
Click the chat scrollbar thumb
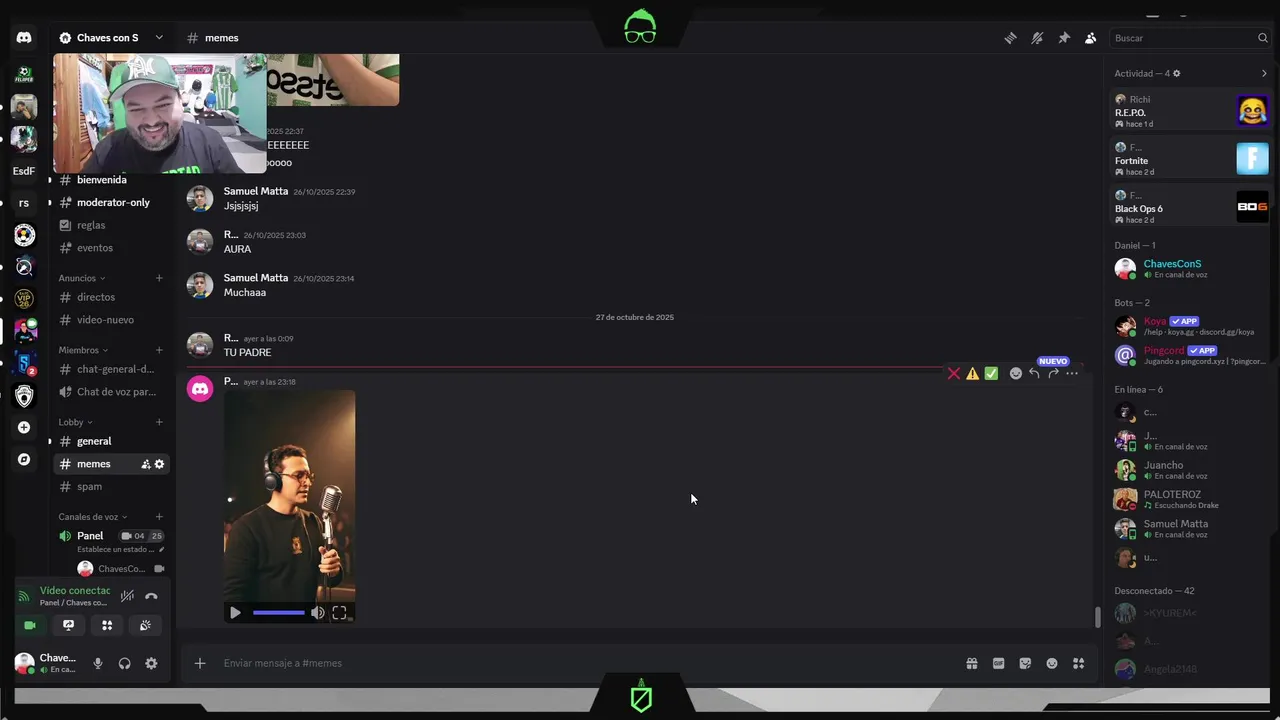click(x=1097, y=617)
